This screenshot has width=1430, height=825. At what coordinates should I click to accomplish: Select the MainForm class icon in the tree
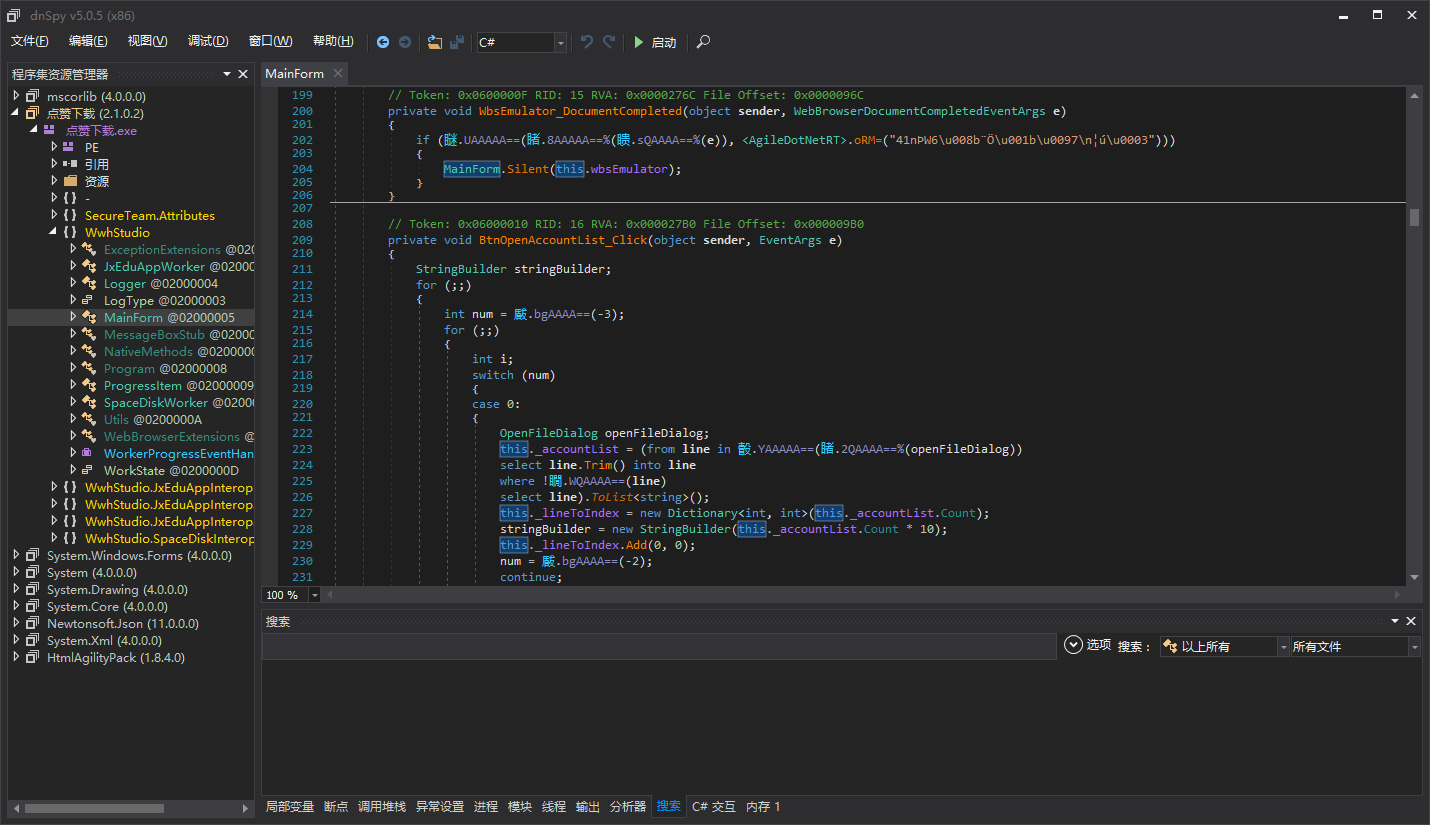pyautogui.click(x=91, y=317)
